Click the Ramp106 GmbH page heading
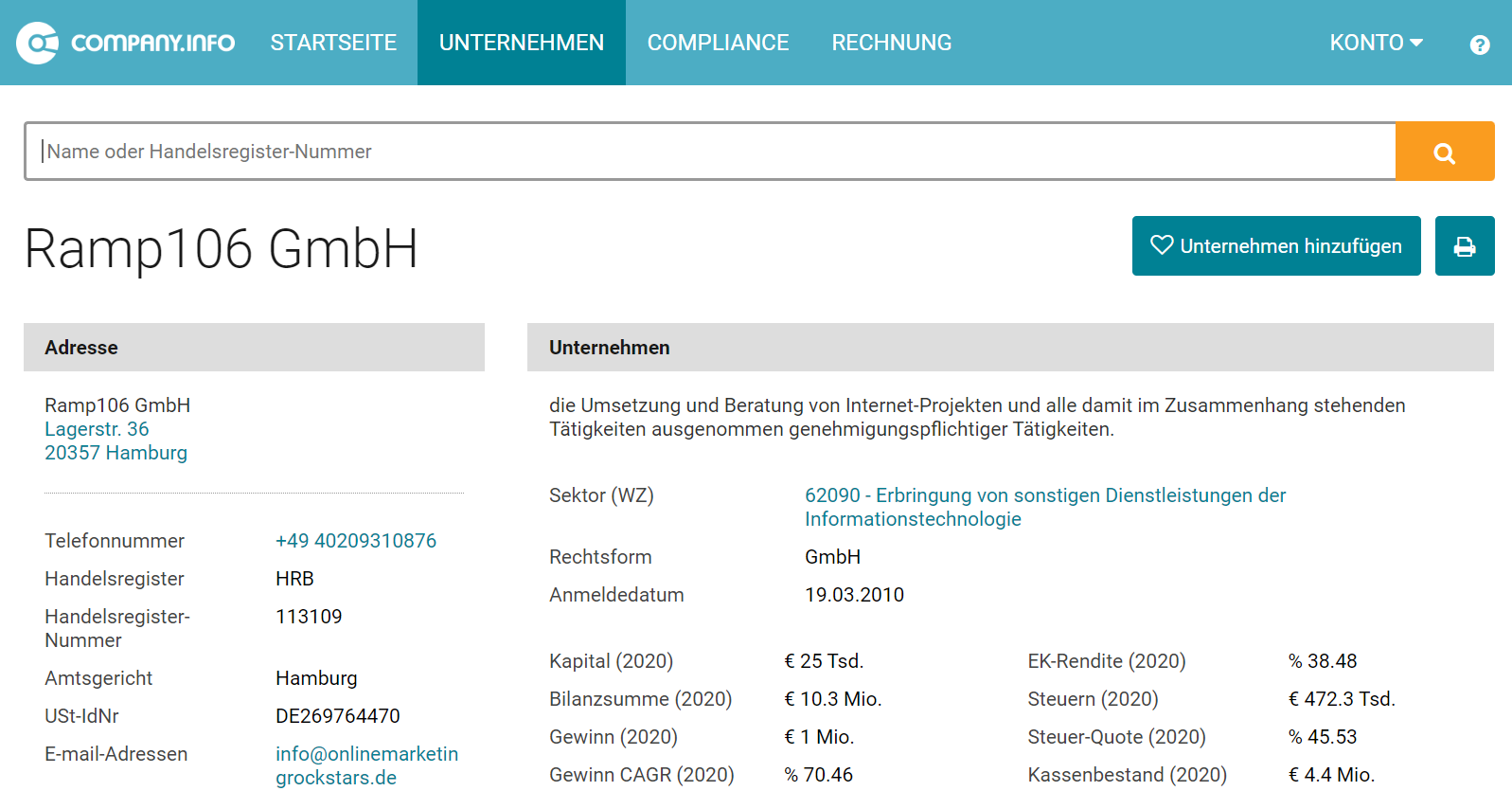This screenshot has width=1512, height=791. (x=222, y=249)
